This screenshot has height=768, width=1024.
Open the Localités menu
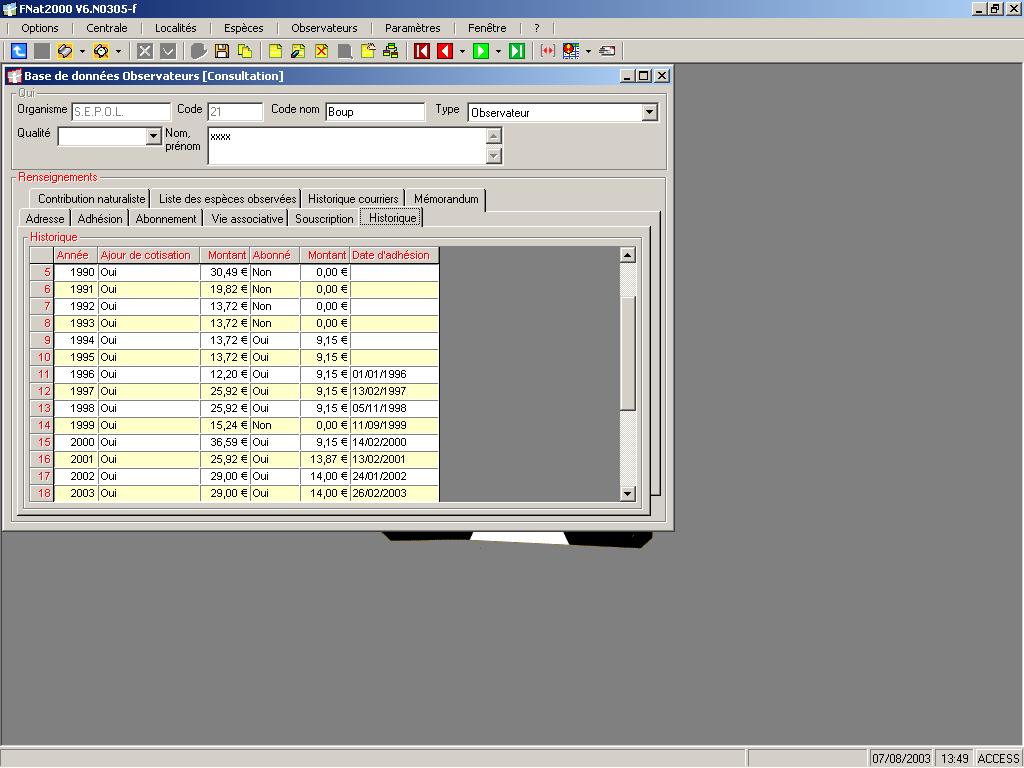pyautogui.click(x=176, y=28)
